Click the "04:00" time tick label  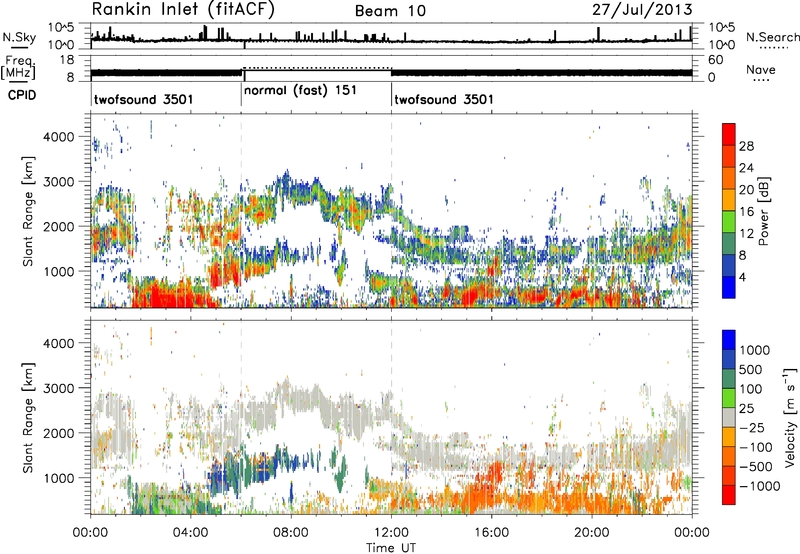click(190, 533)
